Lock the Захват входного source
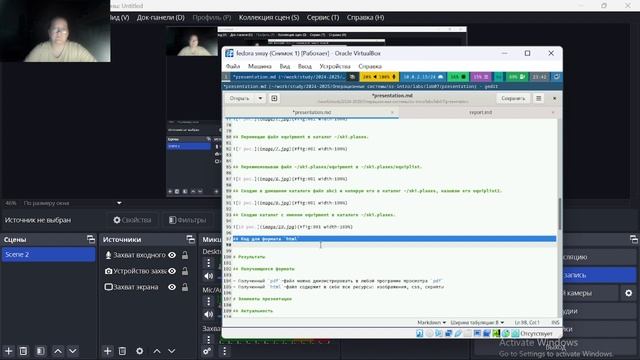 pos(185,255)
